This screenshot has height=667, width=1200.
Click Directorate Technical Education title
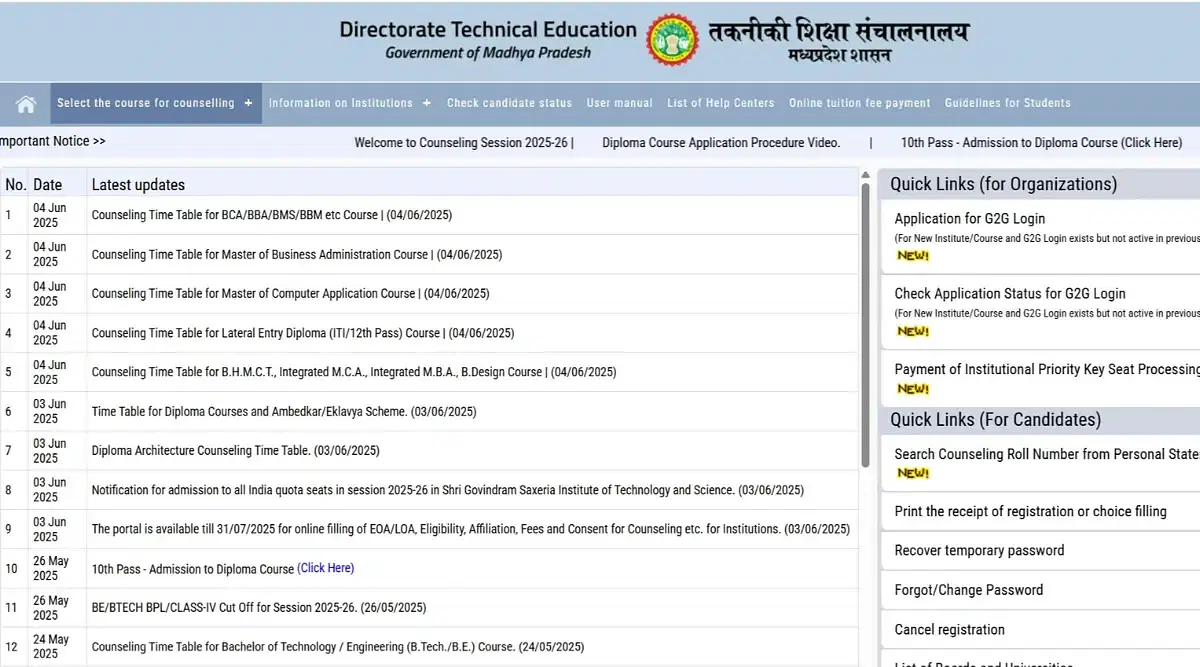[488, 29]
